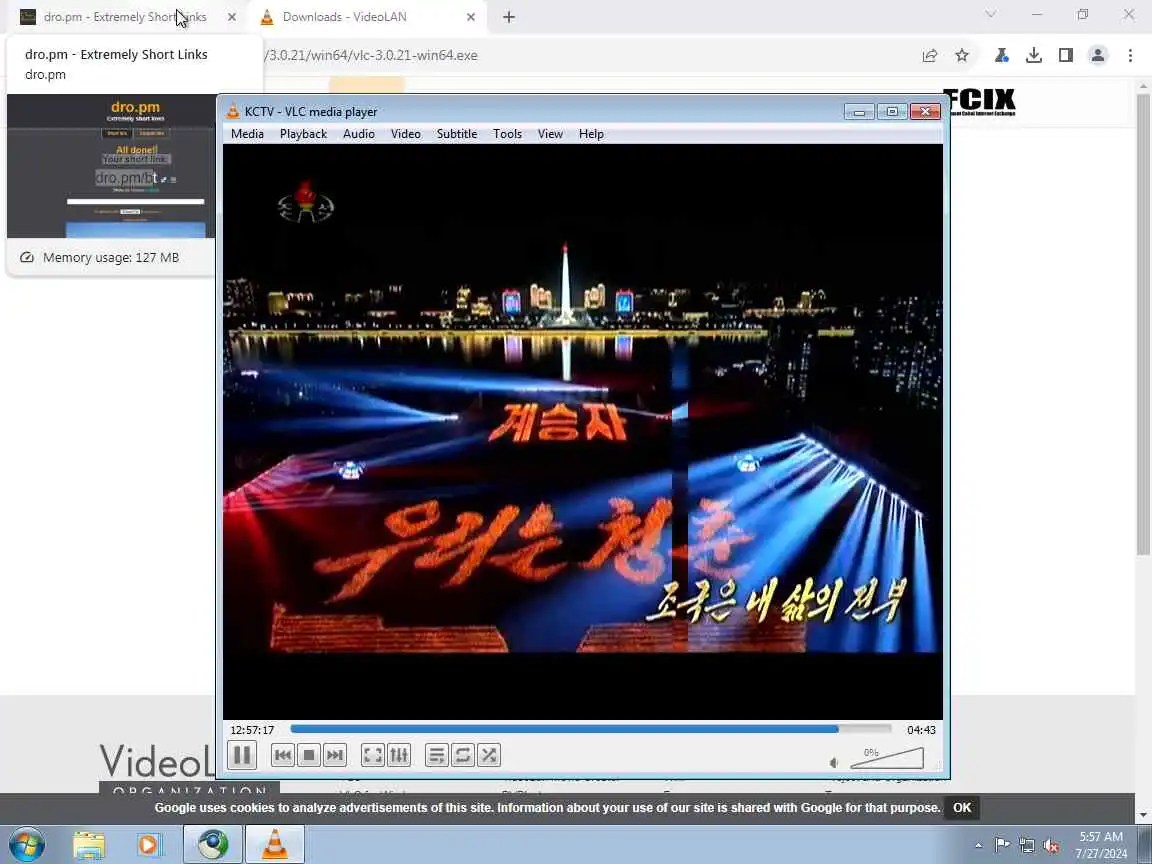Viewport: 1152px width, 864px height.
Task: Close the dro.pm browser tab
Action: [231, 17]
